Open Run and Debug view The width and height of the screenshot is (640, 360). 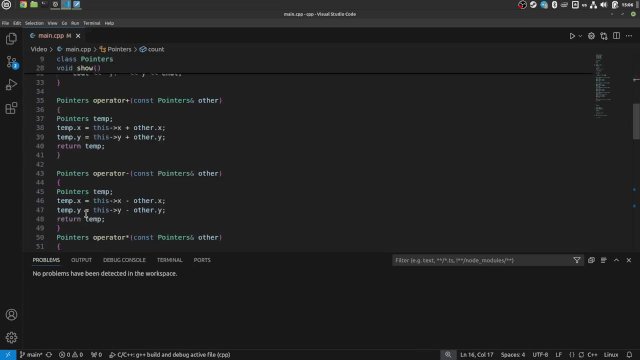coord(11,85)
